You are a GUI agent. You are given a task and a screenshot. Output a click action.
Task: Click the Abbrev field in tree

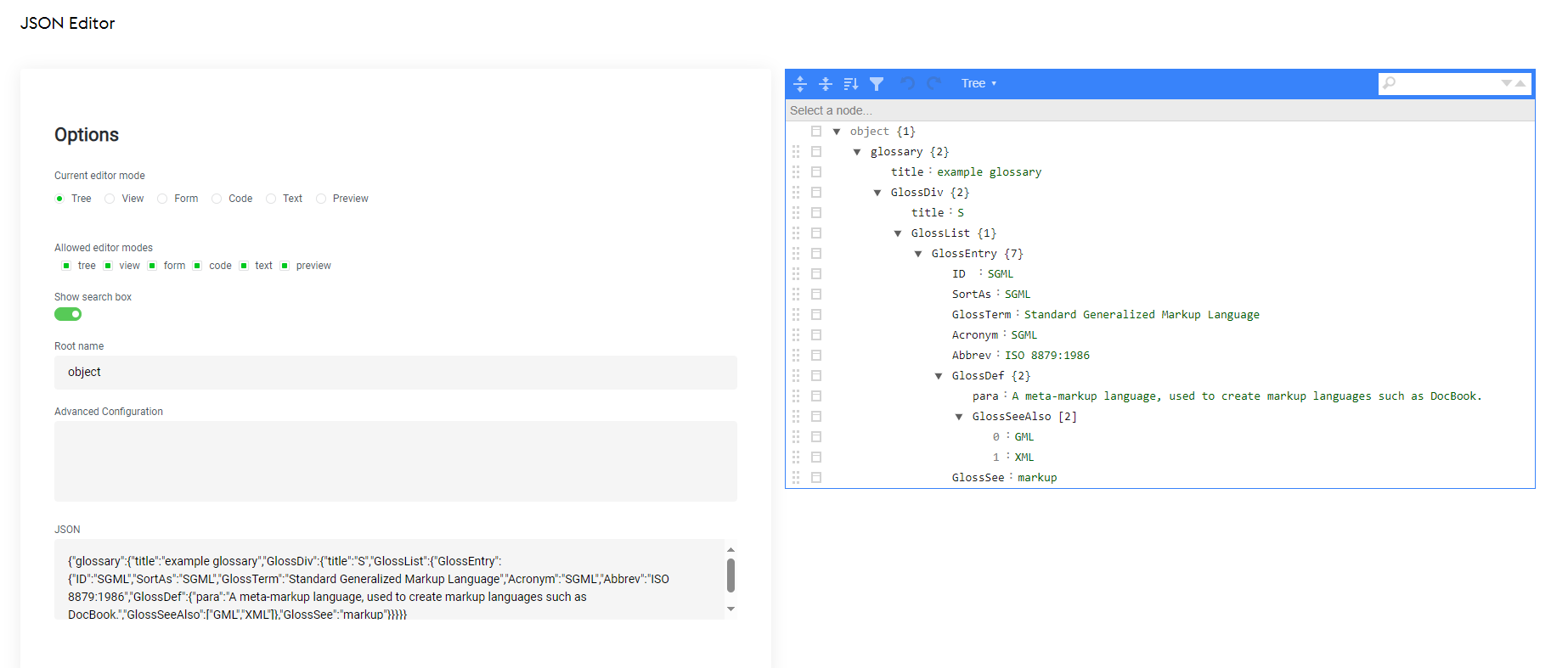click(x=971, y=356)
